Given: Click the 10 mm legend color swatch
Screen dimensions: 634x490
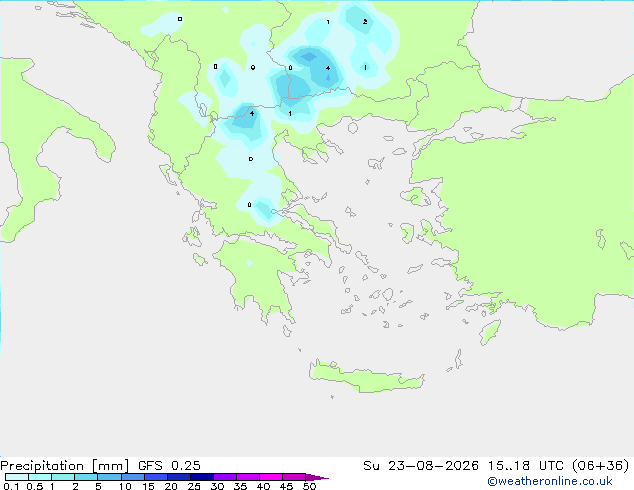Looking at the screenshot, I should [x=132, y=477].
